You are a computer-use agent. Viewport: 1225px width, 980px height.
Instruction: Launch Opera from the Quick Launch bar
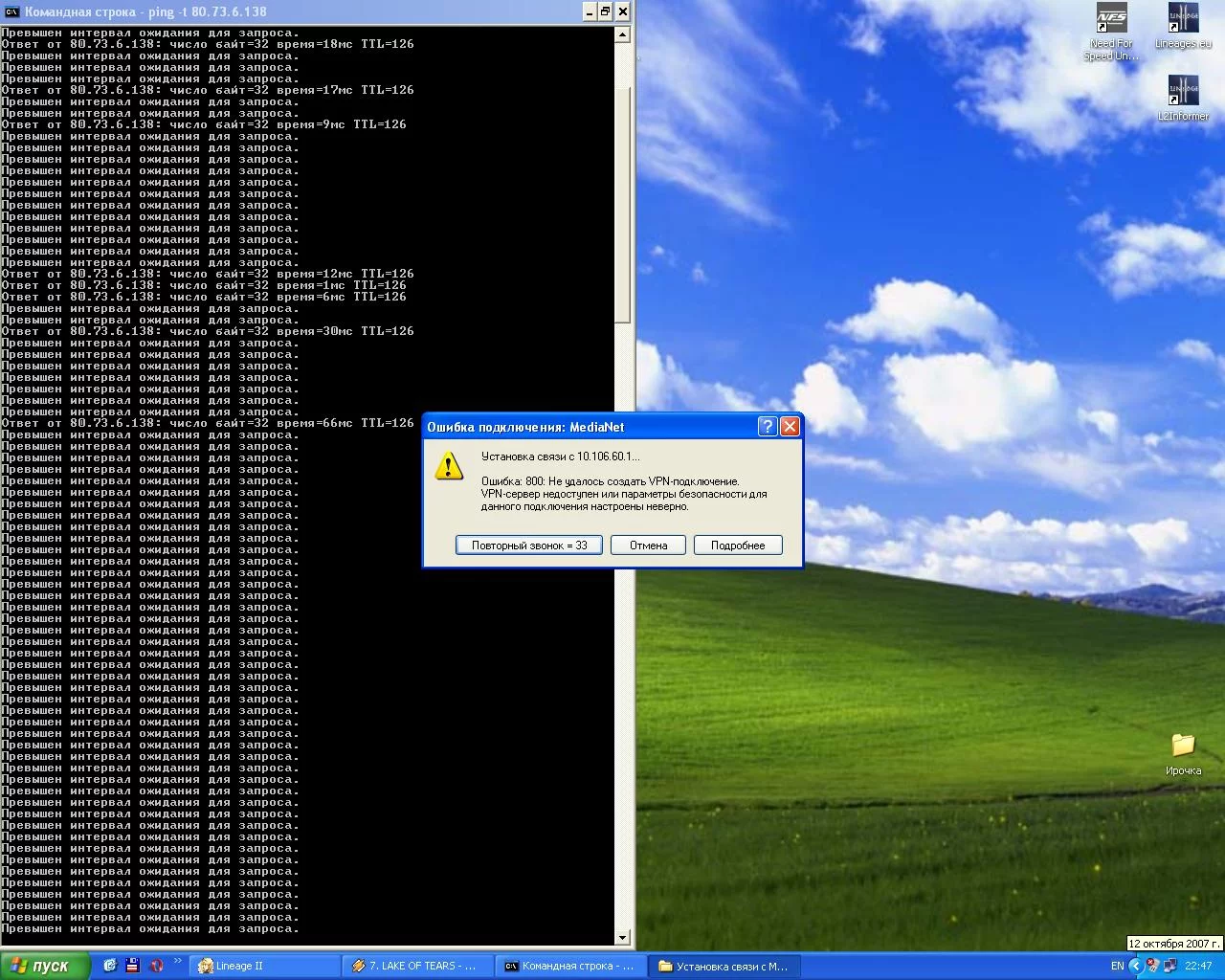(156, 966)
